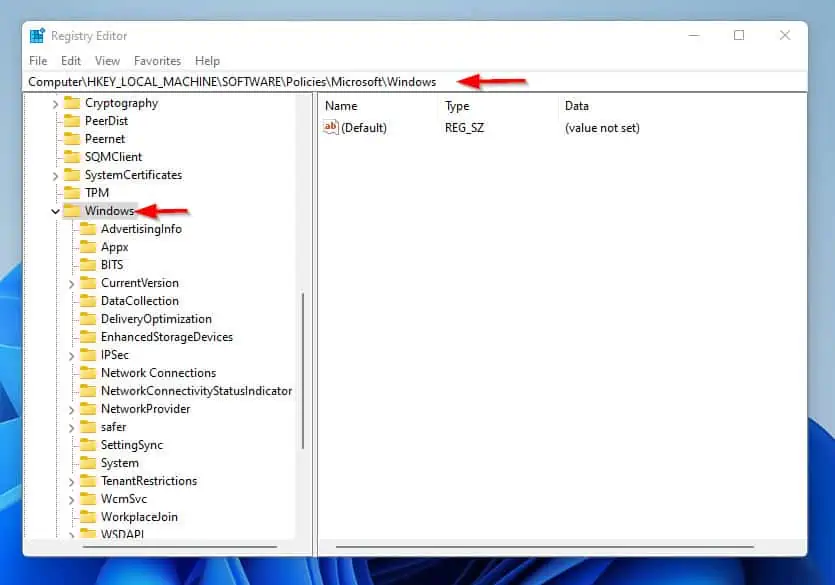Select the (Default) value name
This screenshot has width=835, height=585.
click(364, 128)
